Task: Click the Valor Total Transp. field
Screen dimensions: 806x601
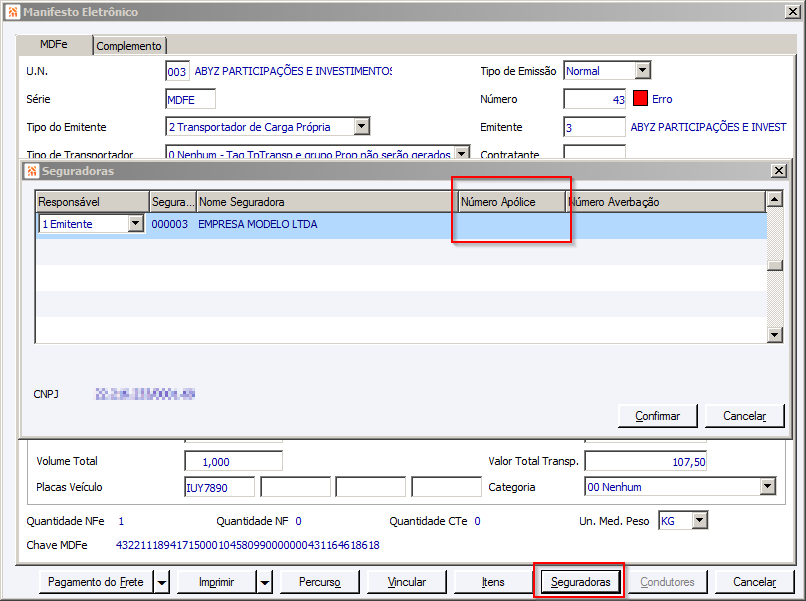Action: [x=646, y=461]
